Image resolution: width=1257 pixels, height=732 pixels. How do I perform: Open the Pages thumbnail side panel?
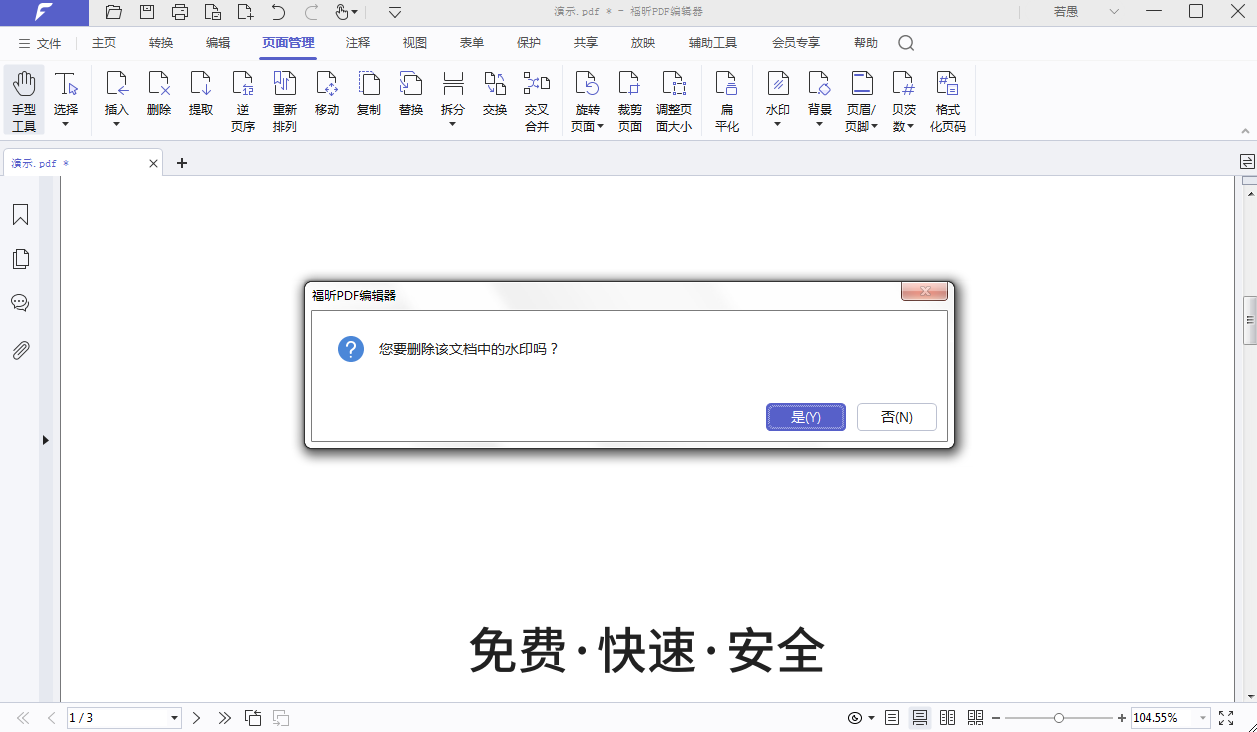click(20, 259)
